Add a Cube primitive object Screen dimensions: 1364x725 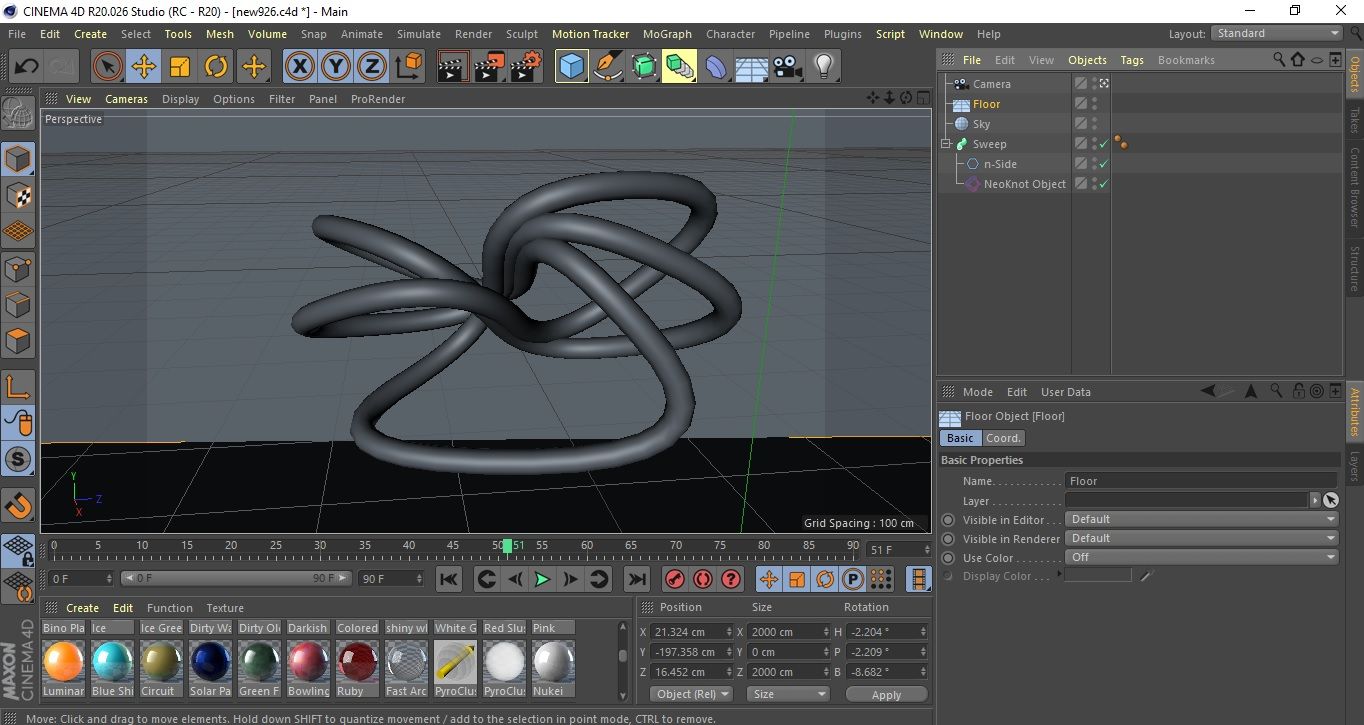[571, 67]
